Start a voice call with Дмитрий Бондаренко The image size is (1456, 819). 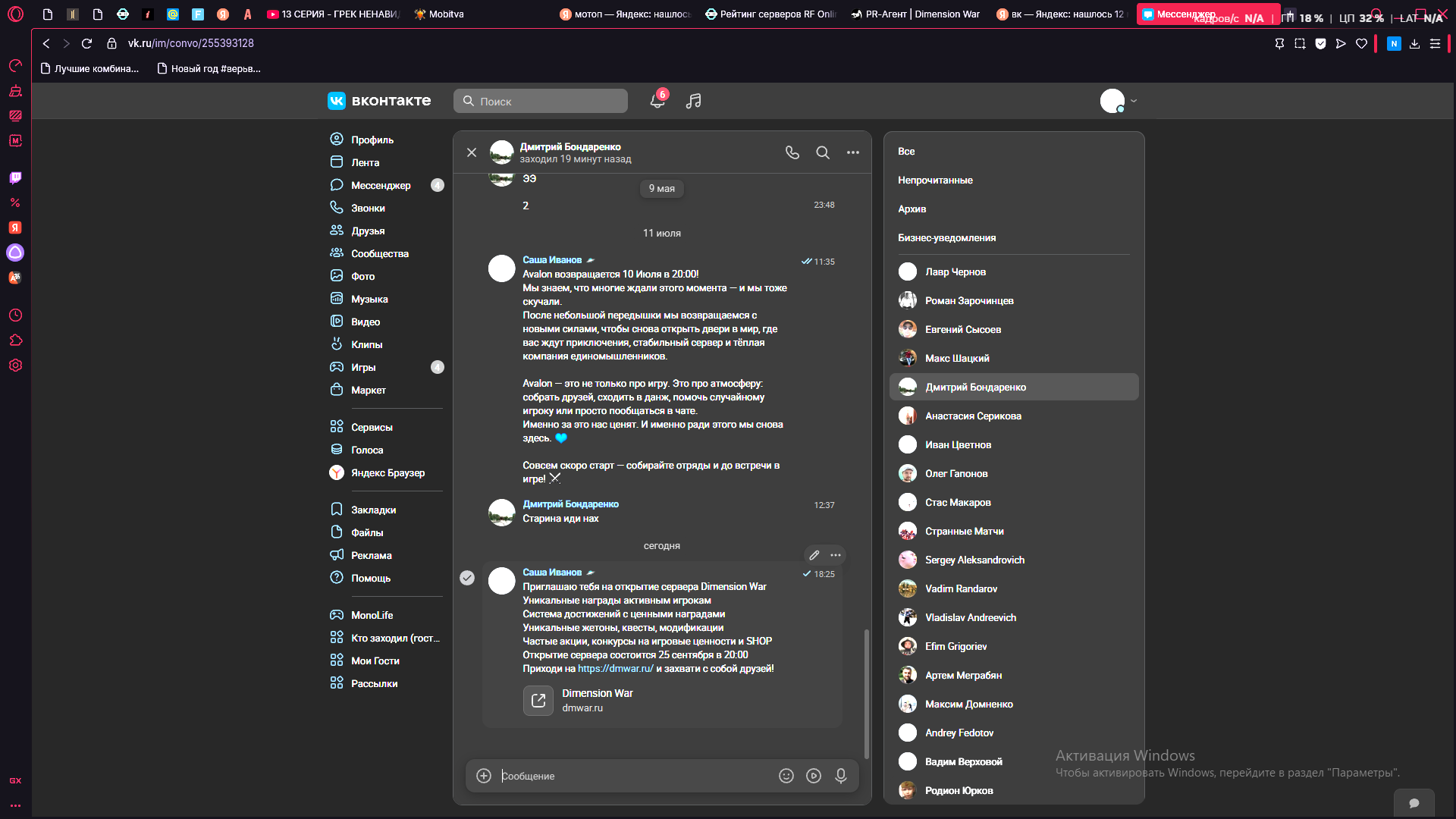(792, 152)
